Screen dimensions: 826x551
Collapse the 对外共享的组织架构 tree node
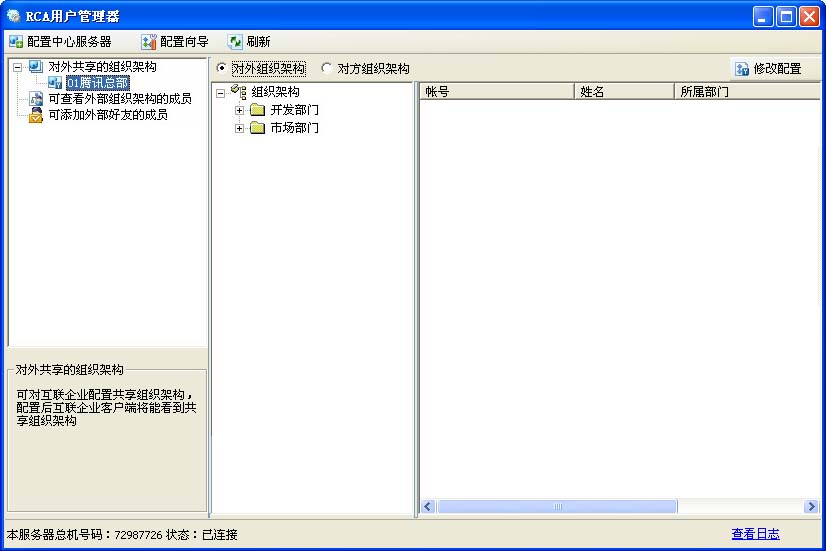coord(17,67)
